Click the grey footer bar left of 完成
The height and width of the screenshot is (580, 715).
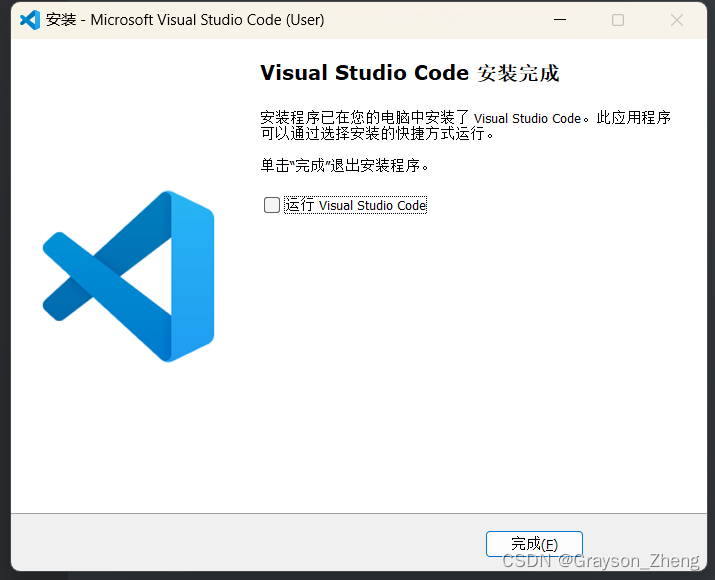pos(240,543)
